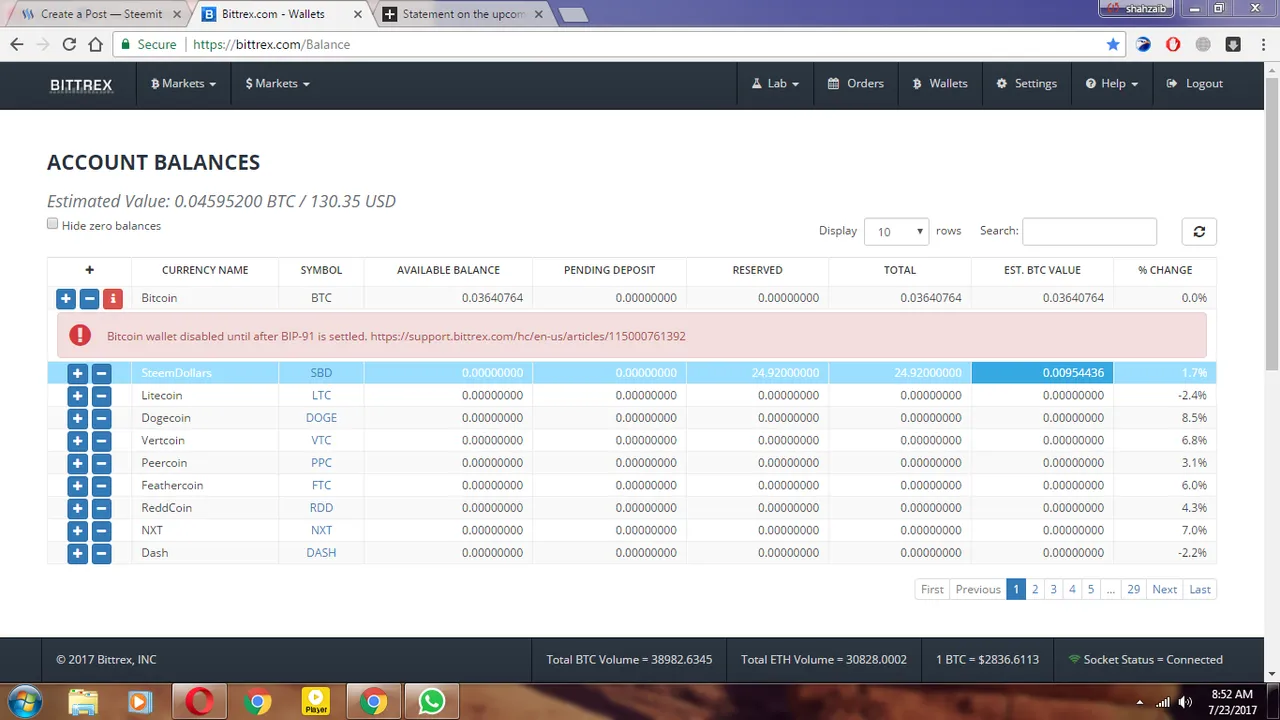Click Litecoin withdraw minus icon
1280x720 pixels.
(x=101, y=395)
